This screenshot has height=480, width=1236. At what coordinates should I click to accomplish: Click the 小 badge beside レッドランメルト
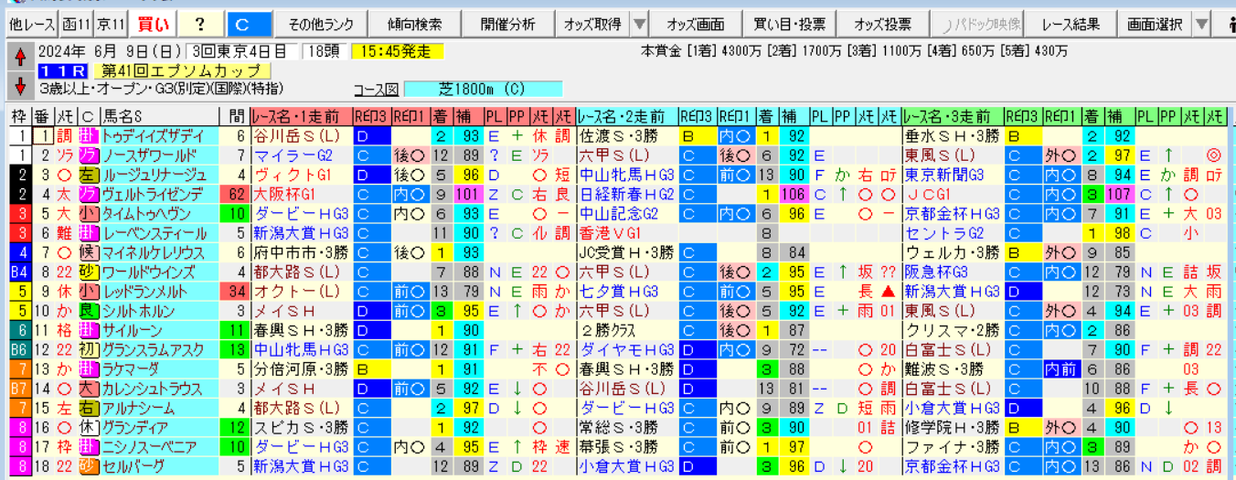(87, 289)
